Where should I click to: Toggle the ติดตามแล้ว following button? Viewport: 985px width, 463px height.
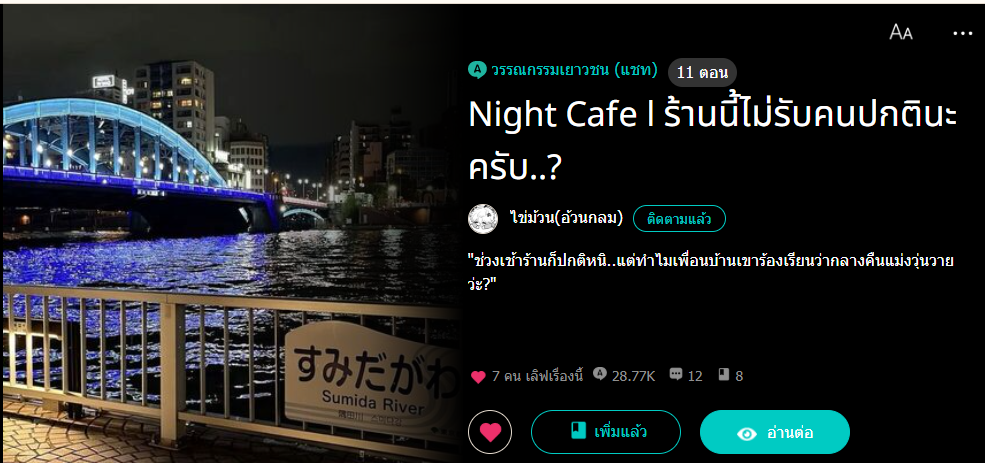[679, 219]
